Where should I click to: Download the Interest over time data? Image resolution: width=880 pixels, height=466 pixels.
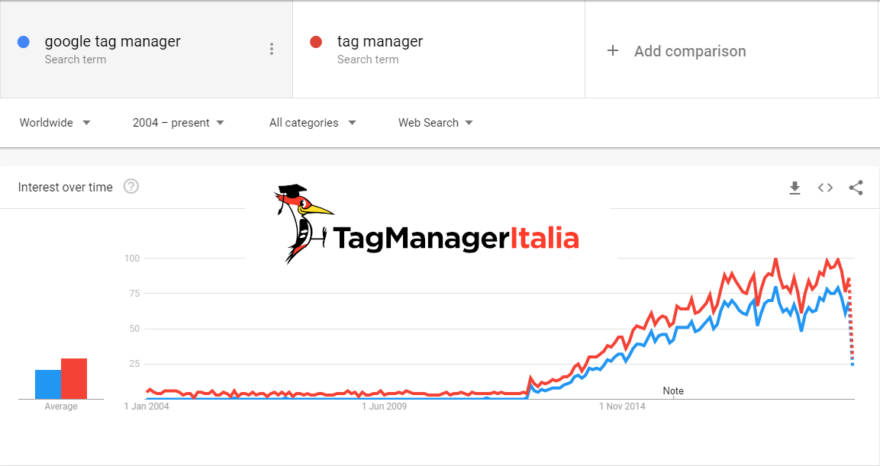[795, 187]
